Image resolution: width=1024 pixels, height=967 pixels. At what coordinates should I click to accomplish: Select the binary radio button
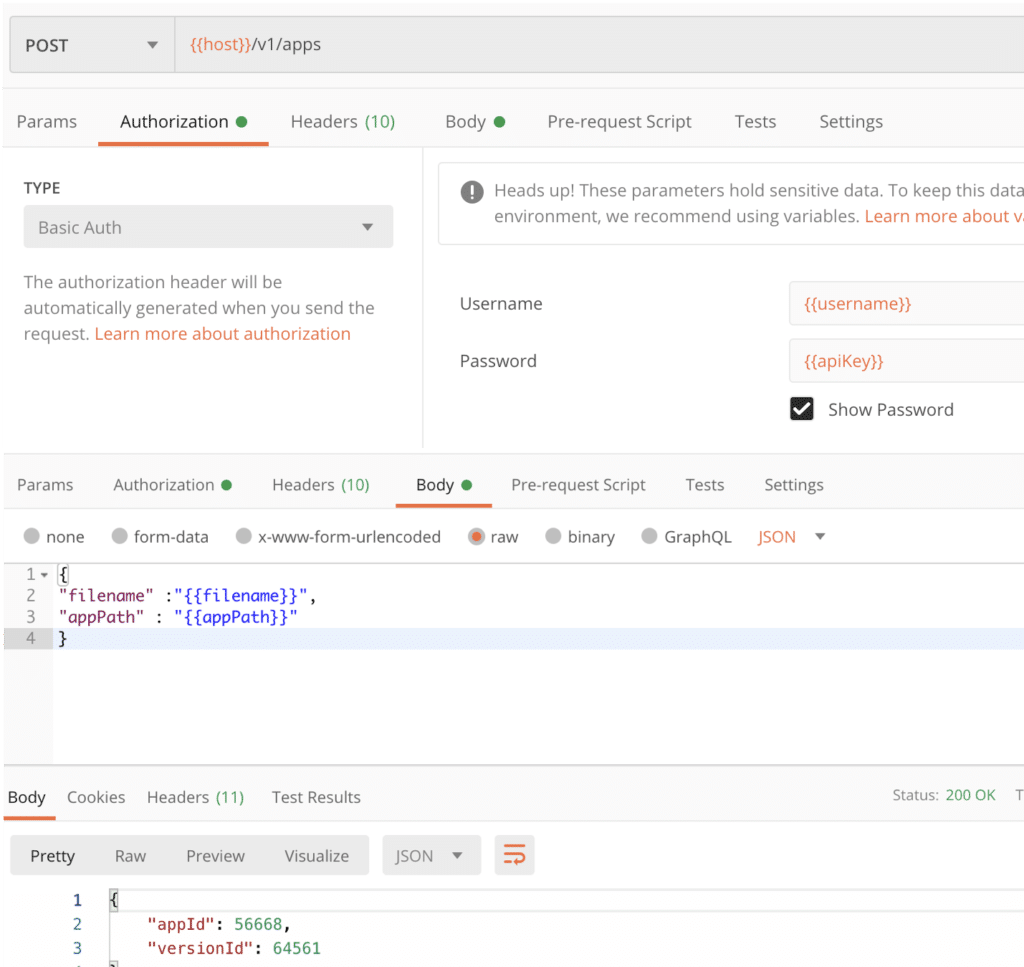553,536
